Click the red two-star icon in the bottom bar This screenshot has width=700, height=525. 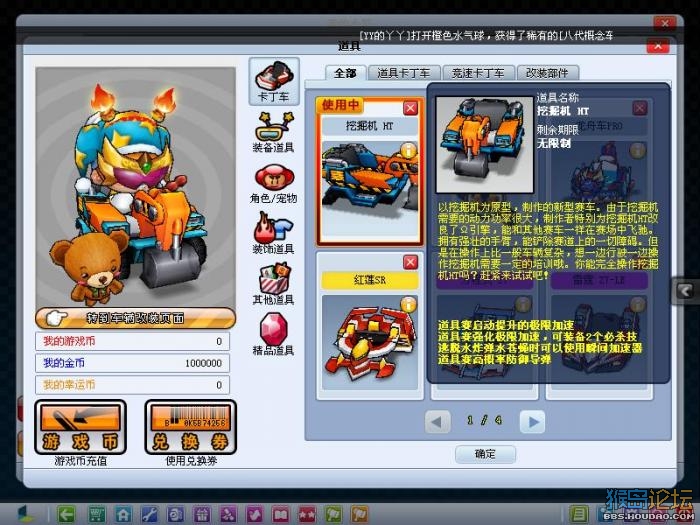click(x=307, y=515)
